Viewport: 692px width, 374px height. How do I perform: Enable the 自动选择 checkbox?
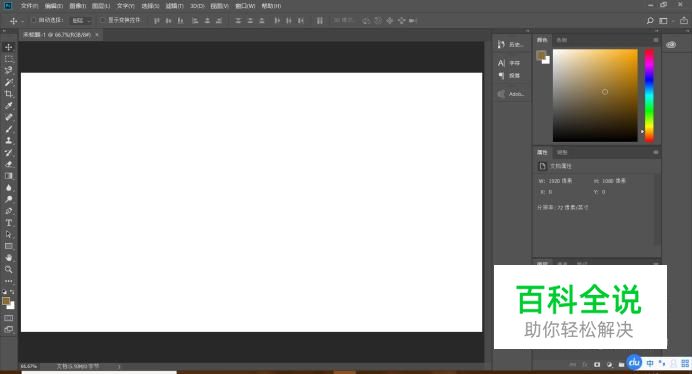[33, 20]
